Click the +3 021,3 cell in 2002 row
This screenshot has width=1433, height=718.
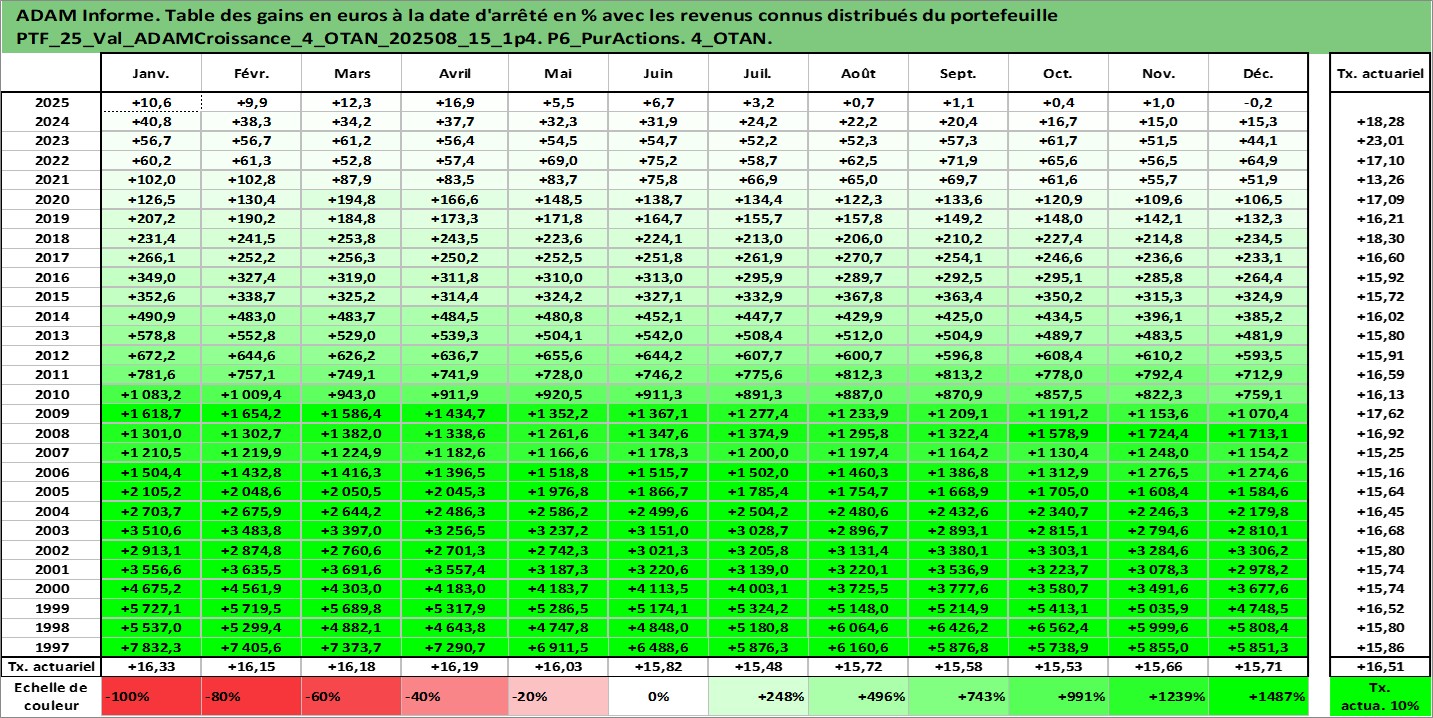coord(658,550)
